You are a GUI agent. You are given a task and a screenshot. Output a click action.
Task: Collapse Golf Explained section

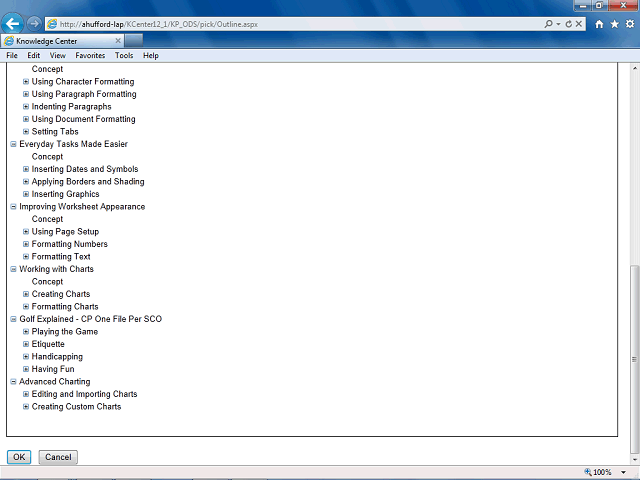point(13,319)
